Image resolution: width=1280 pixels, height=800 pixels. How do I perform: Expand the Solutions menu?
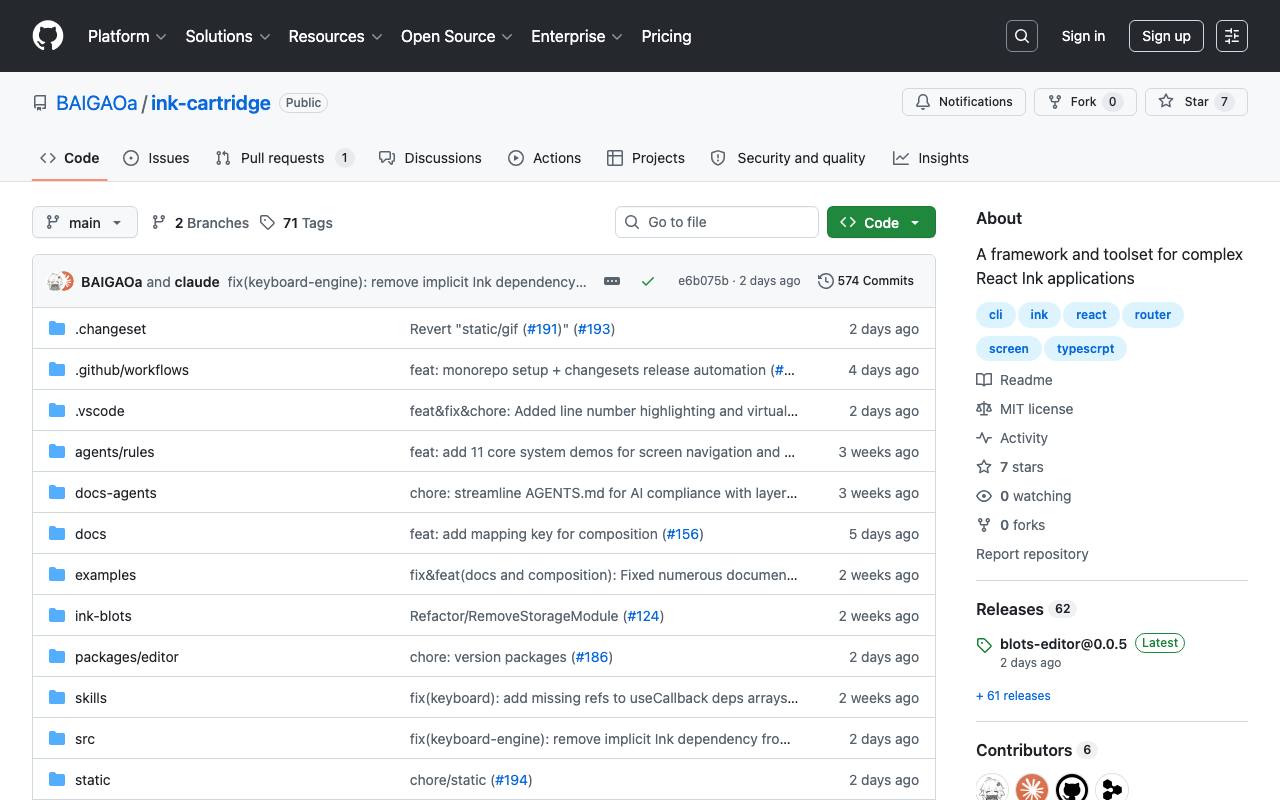click(x=228, y=36)
